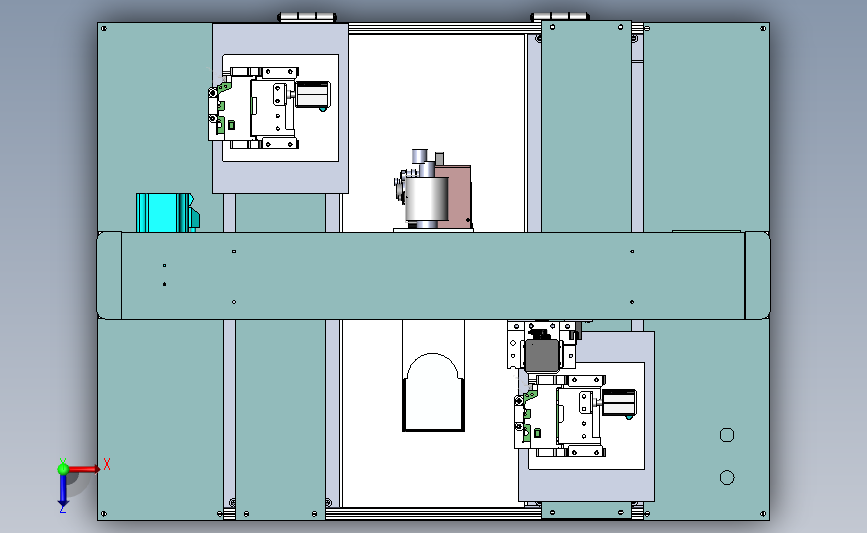The height and width of the screenshot is (533, 867).
Task: Click the arch-shaped cutout outline
Action: click(x=433, y=392)
